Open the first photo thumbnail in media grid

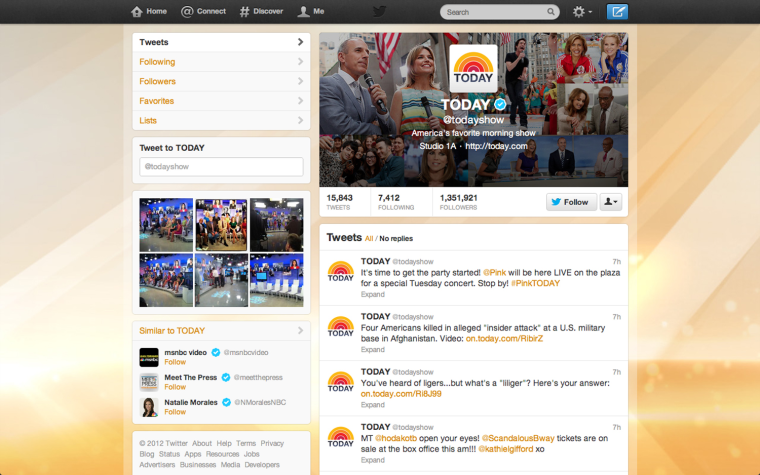pyautogui.click(x=166, y=224)
